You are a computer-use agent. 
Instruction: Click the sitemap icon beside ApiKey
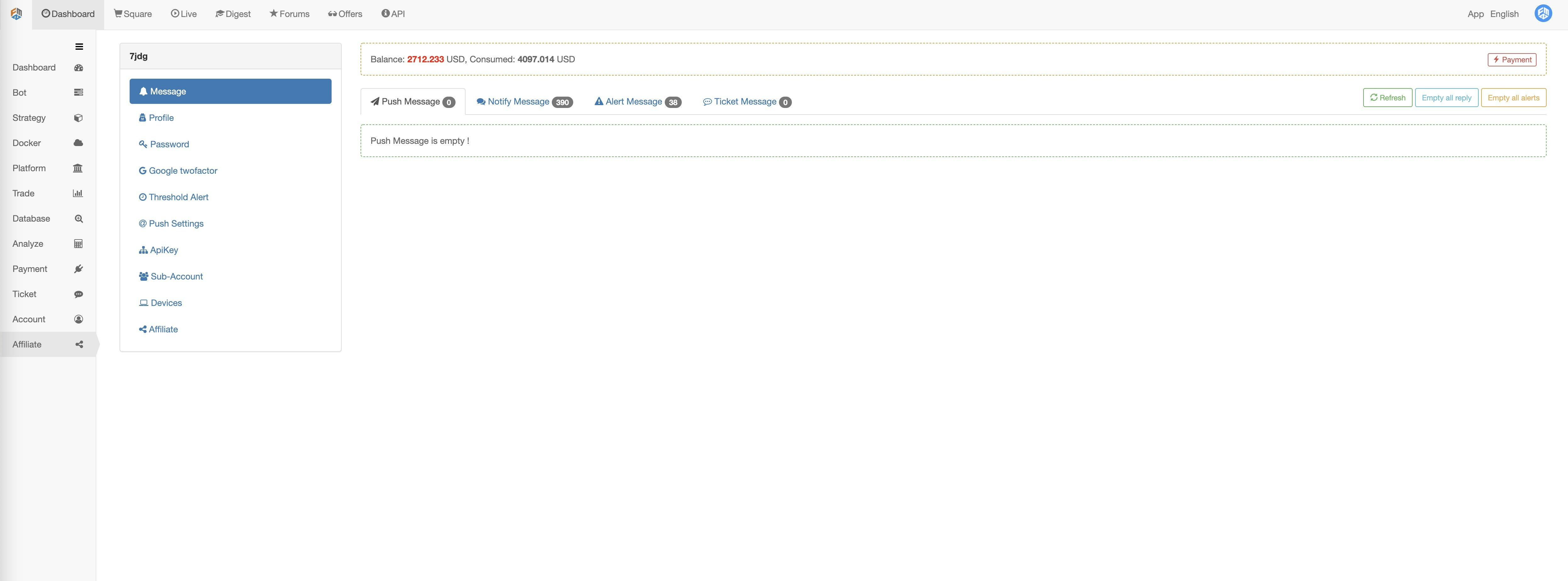point(143,250)
